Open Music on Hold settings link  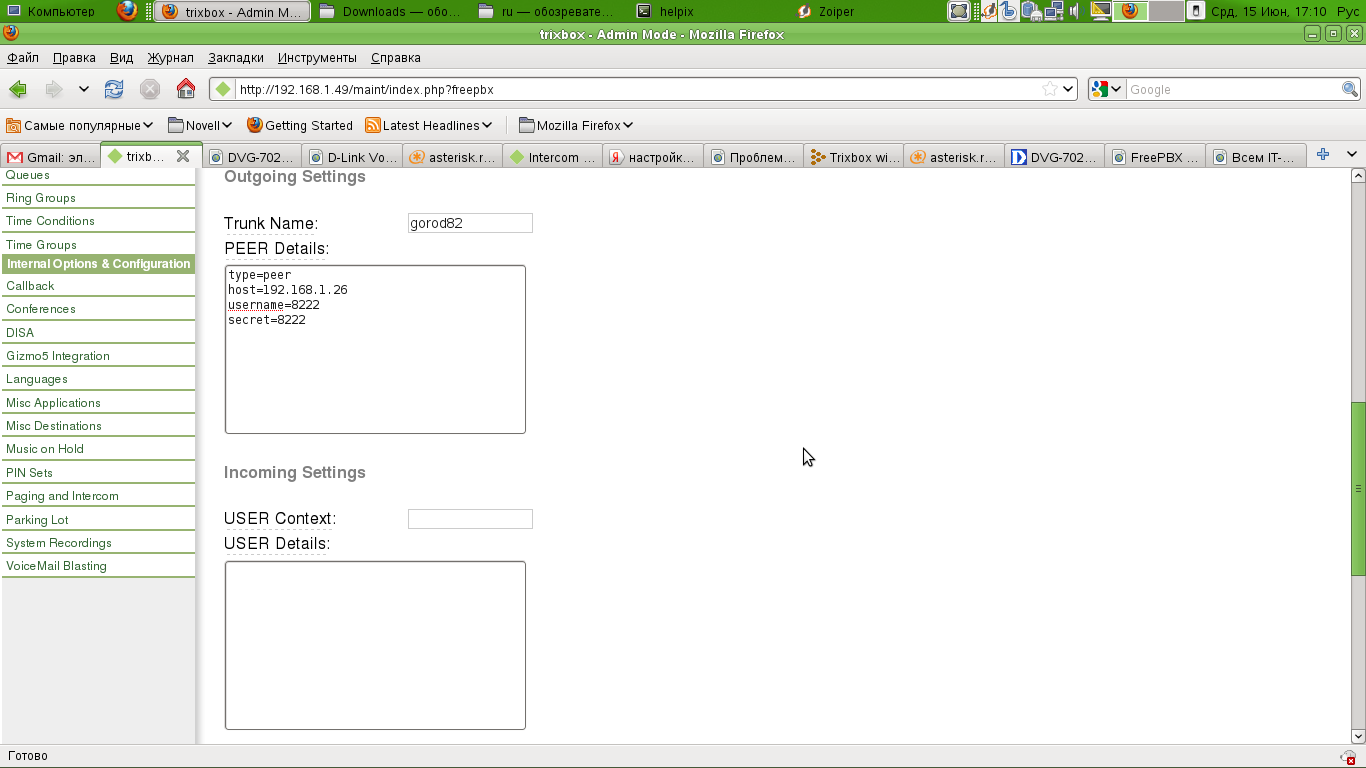coord(45,449)
